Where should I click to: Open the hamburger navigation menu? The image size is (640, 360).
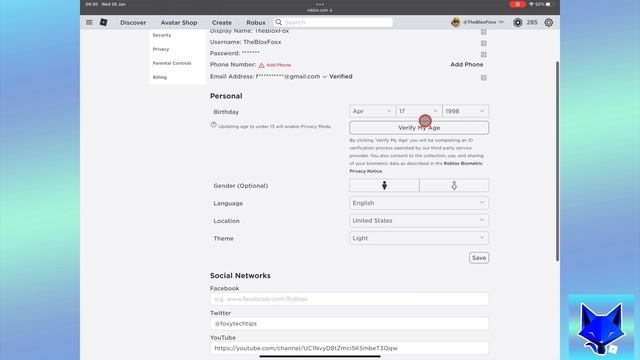(89, 22)
